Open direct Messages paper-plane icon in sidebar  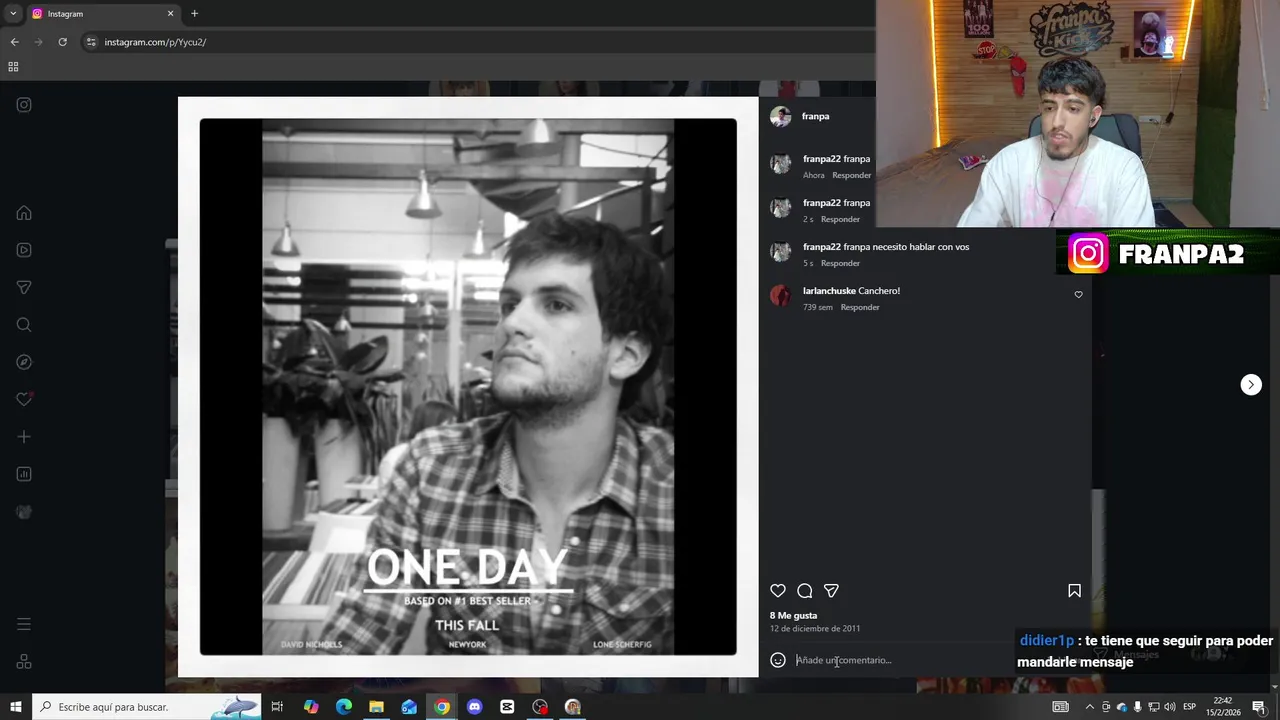pyautogui.click(x=24, y=288)
